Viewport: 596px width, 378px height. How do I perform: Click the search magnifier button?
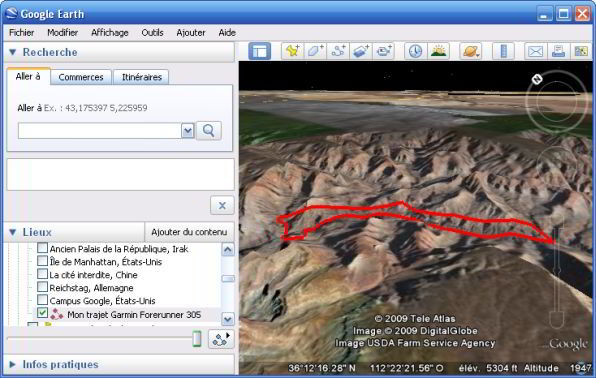pyautogui.click(x=209, y=131)
